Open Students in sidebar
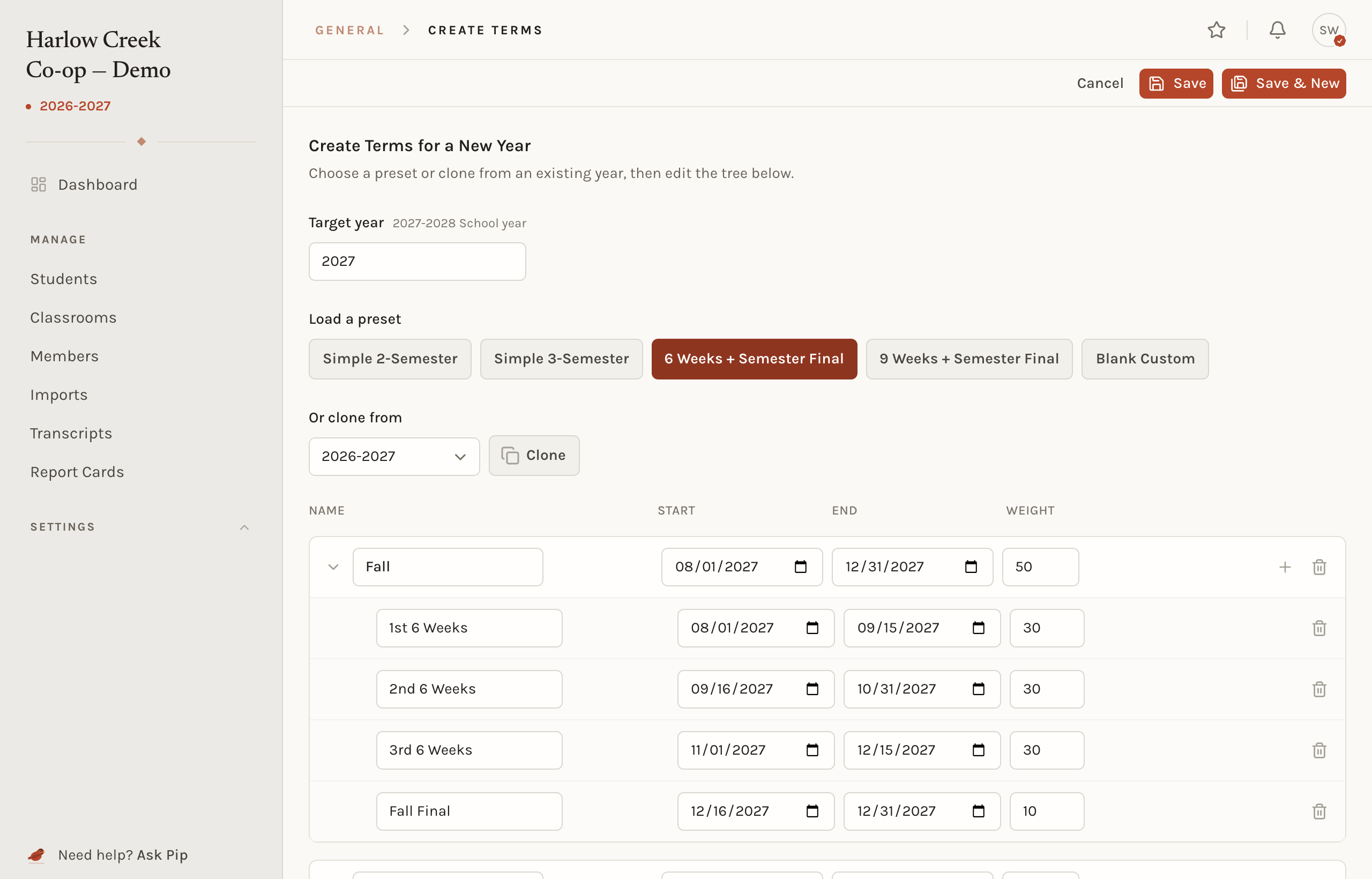 click(63, 279)
